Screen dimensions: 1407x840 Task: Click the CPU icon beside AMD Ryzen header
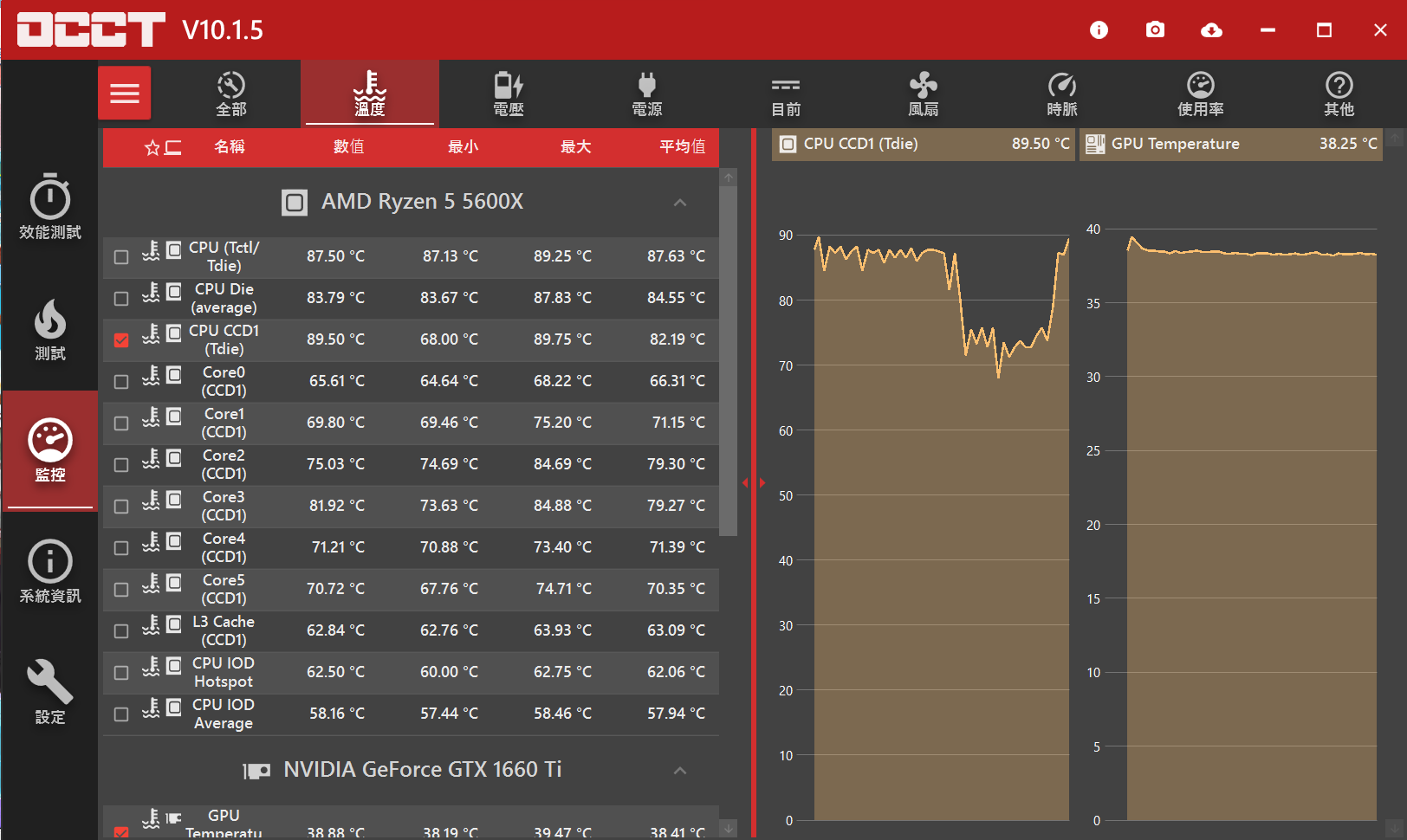pyautogui.click(x=295, y=203)
